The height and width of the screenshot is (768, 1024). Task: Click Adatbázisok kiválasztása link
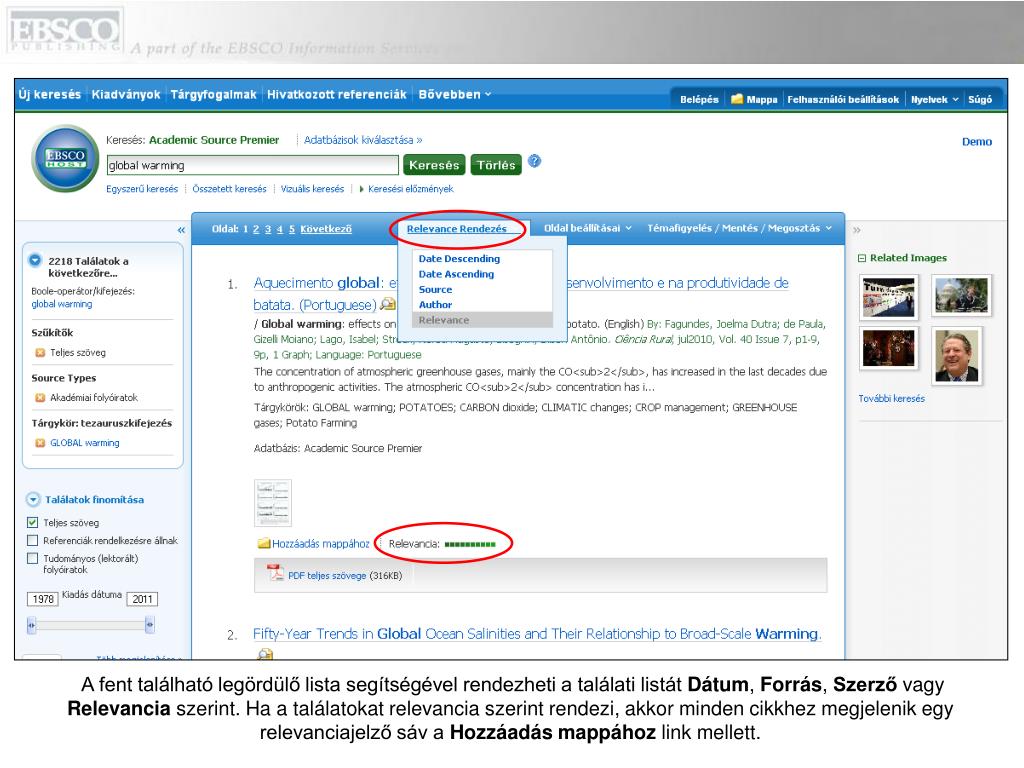[x=363, y=140]
